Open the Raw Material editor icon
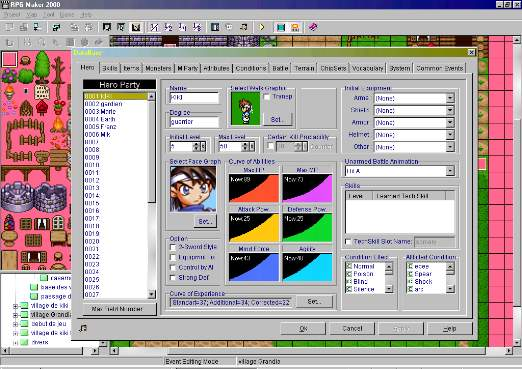Viewport: 522px width, 369px height. pos(229,27)
